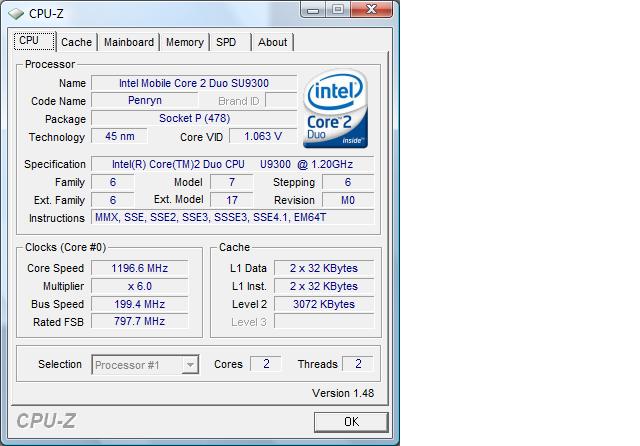Select the Memory tab

click(184, 42)
